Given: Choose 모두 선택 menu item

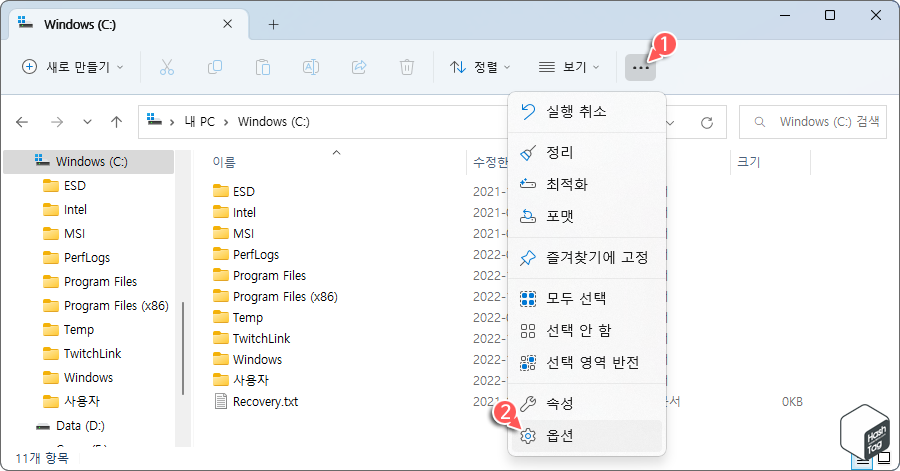Looking at the screenshot, I should pyautogui.click(x=587, y=298).
